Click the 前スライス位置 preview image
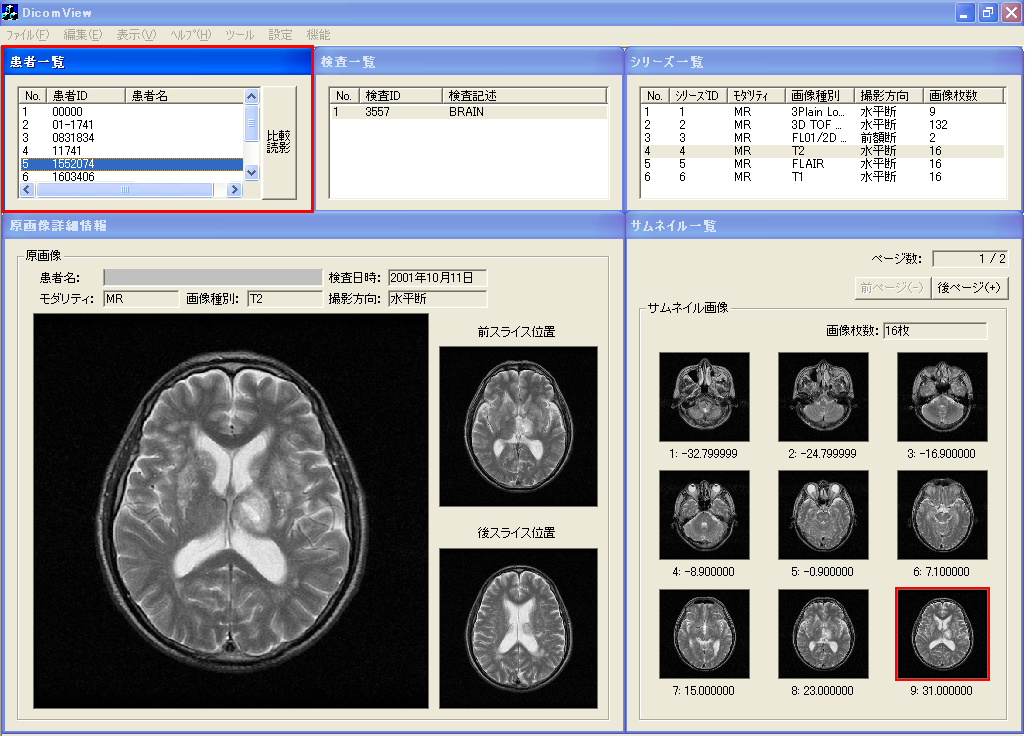 click(x=518, y=426)
